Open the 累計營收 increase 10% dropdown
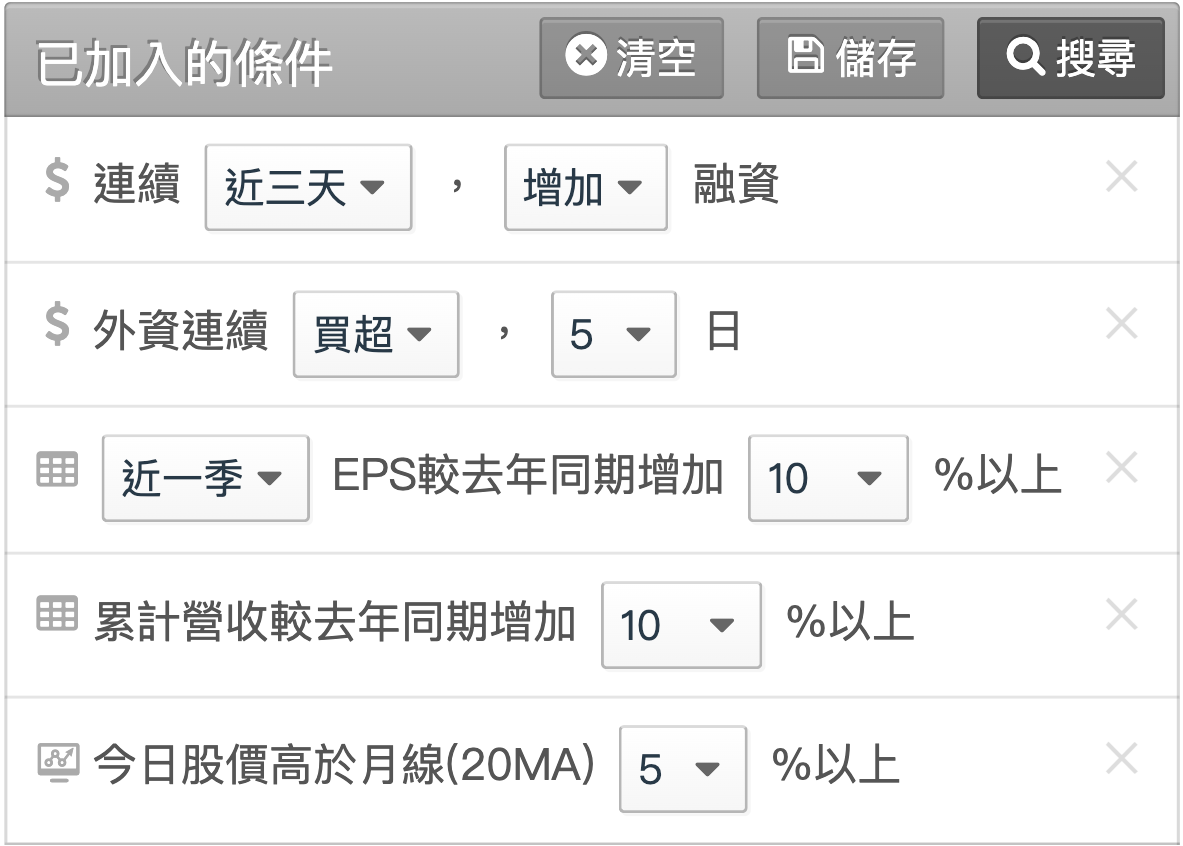Image resolution: width=1183 pixels, height=846 pixels. pyautogui.click(x=681, y=625)
